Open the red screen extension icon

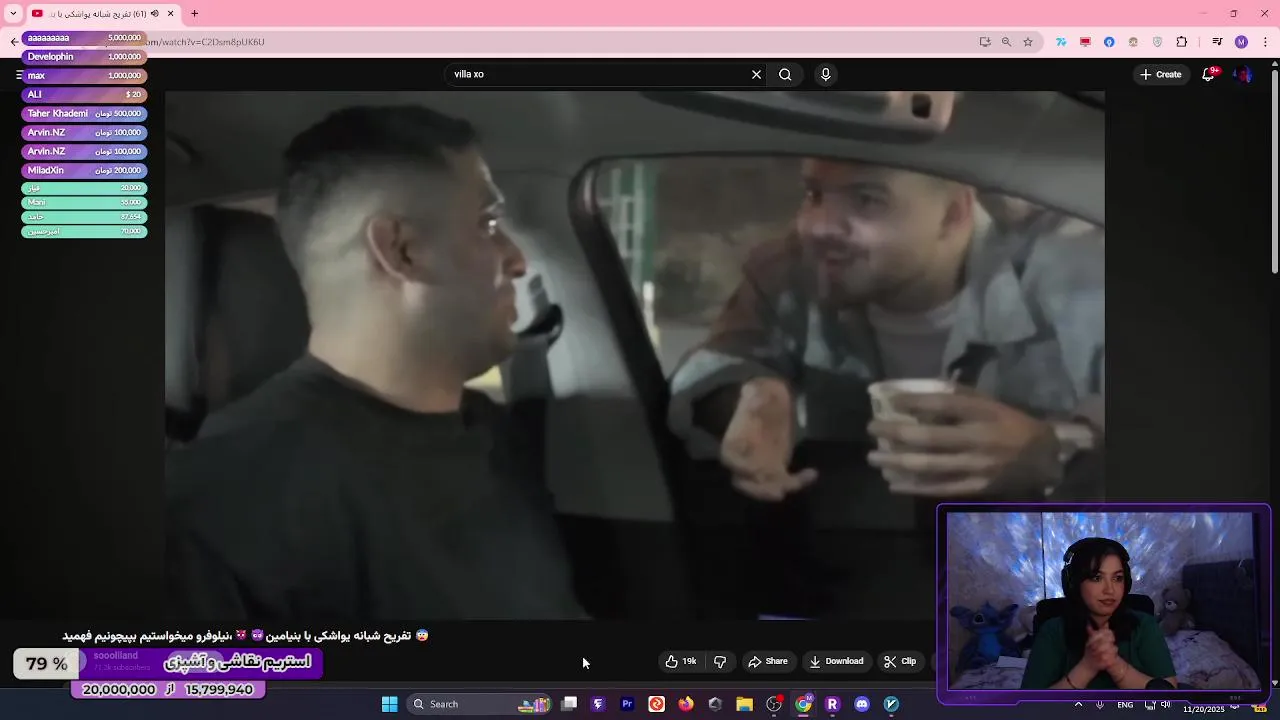[x=1085, y=42]
